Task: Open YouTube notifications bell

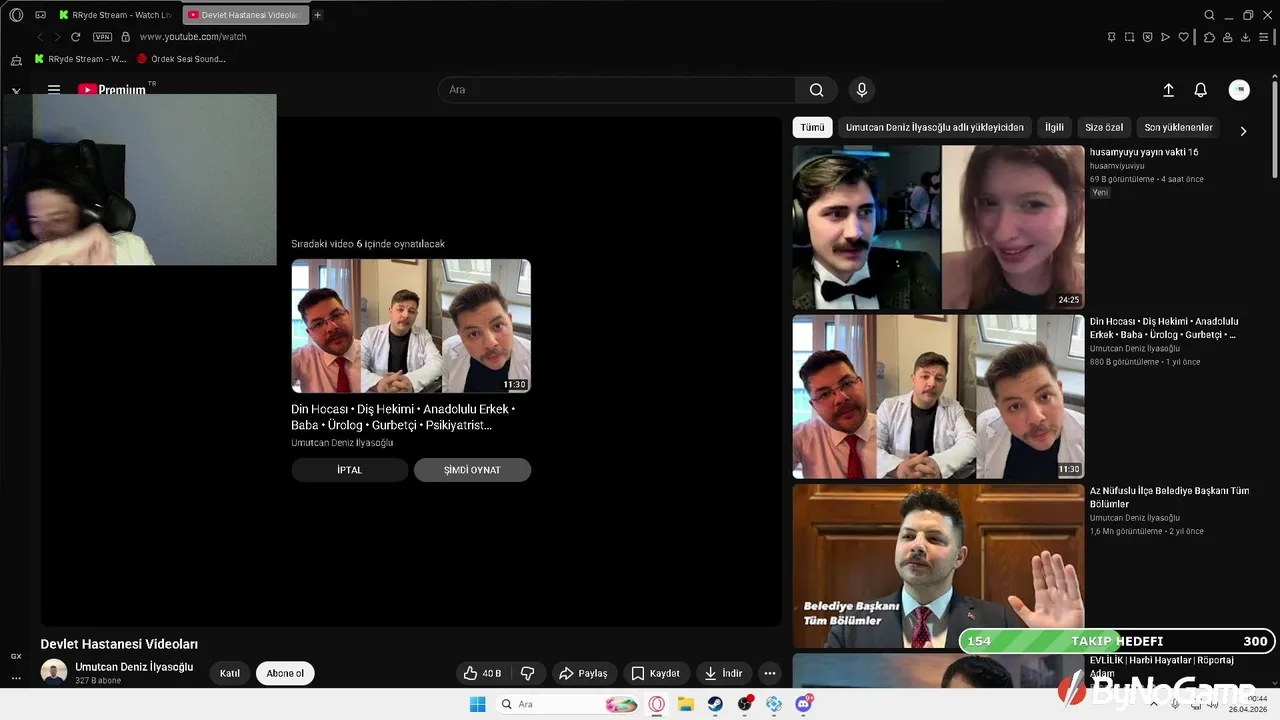Action: click(1201, 90)
